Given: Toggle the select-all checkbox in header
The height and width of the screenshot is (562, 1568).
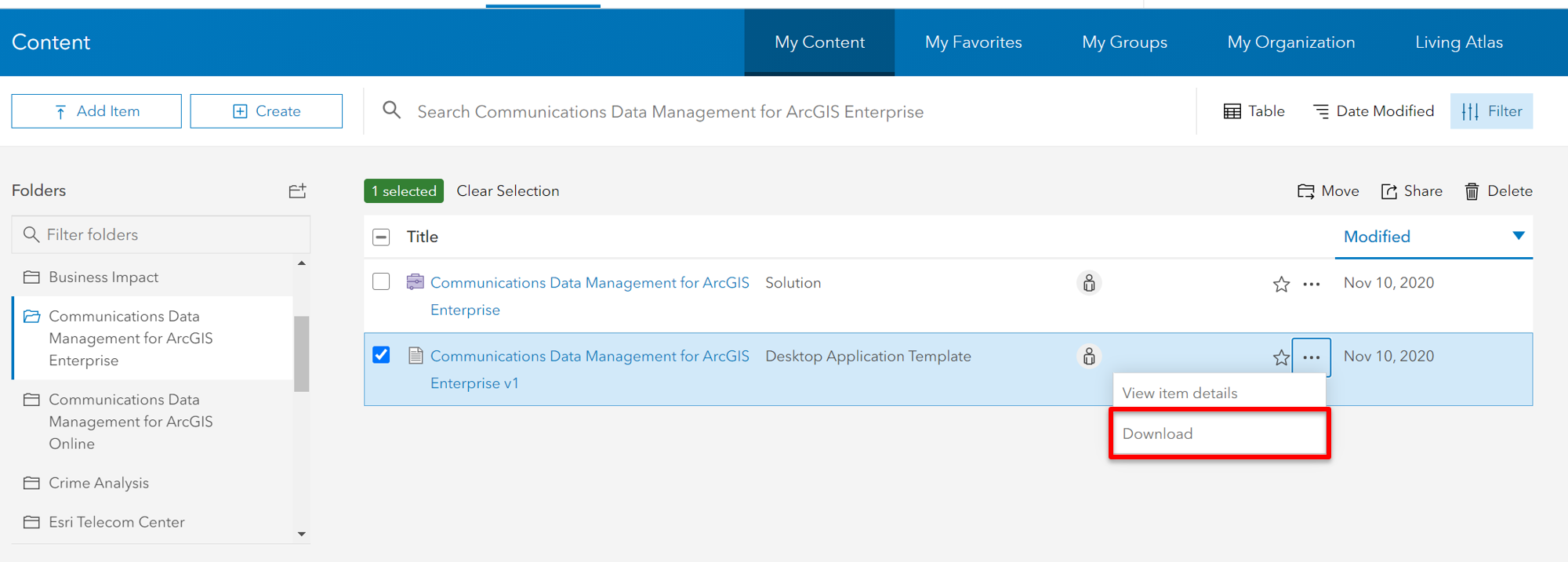Looking at the screenshot, I should click(381, 237).
